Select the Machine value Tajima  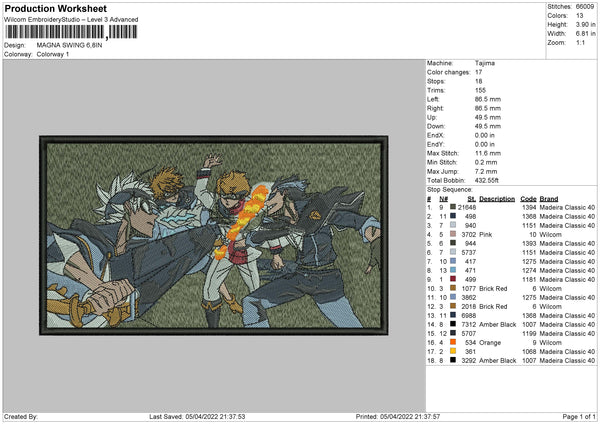(485, 63)
